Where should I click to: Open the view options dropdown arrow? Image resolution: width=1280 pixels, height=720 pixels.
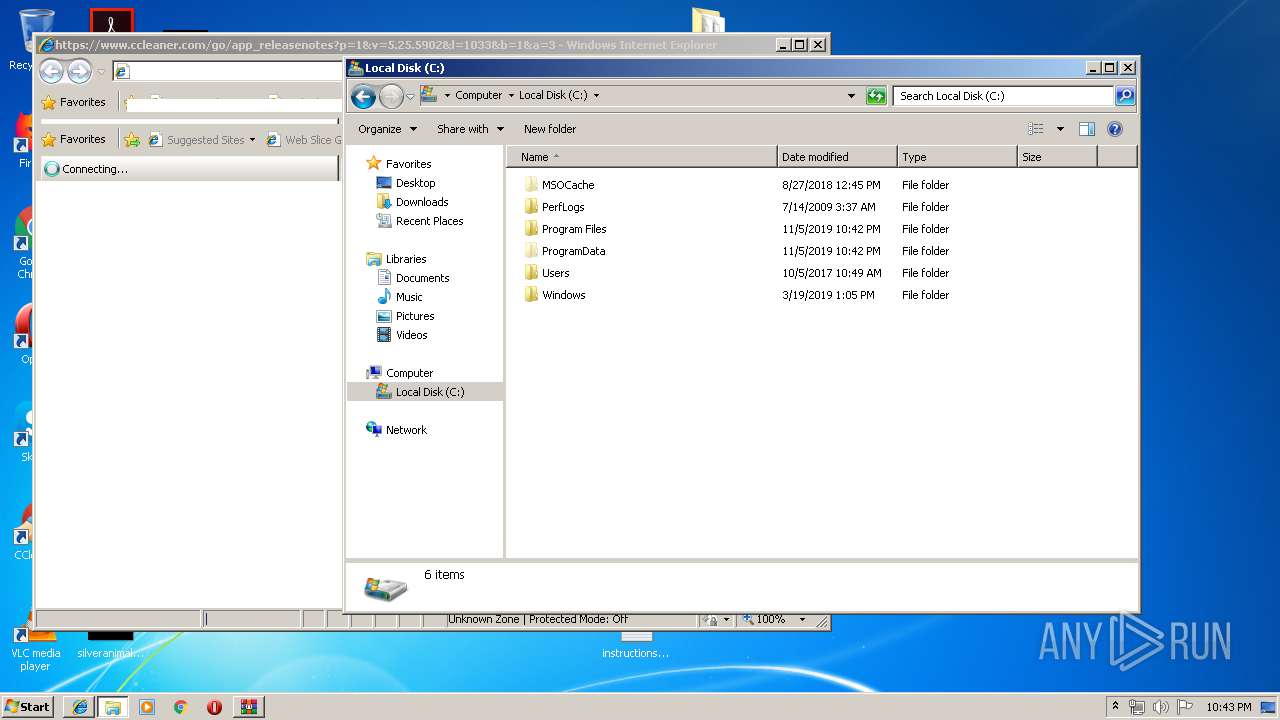coord(1060,129)
